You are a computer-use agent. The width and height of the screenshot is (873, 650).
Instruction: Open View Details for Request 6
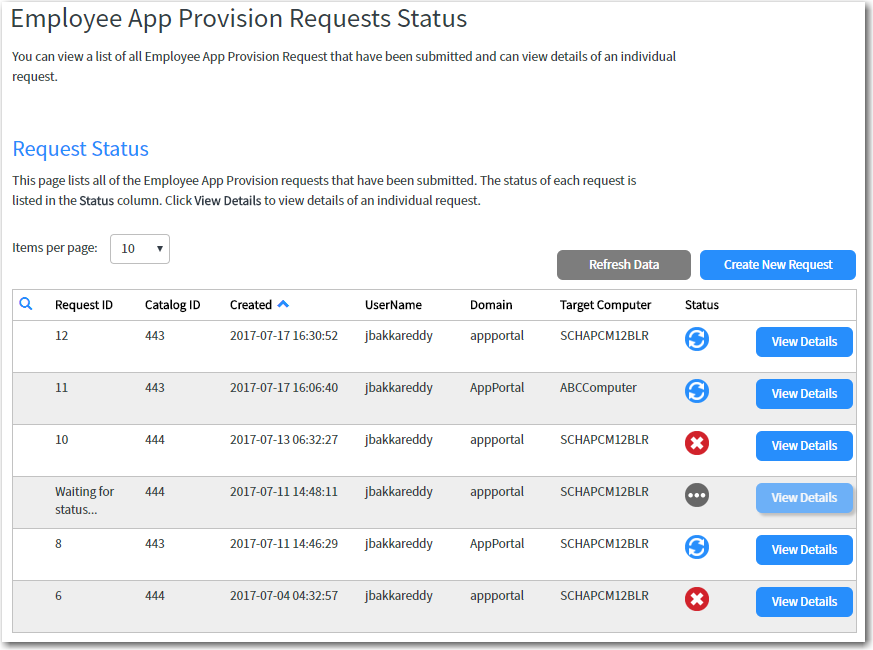point(804,601)
